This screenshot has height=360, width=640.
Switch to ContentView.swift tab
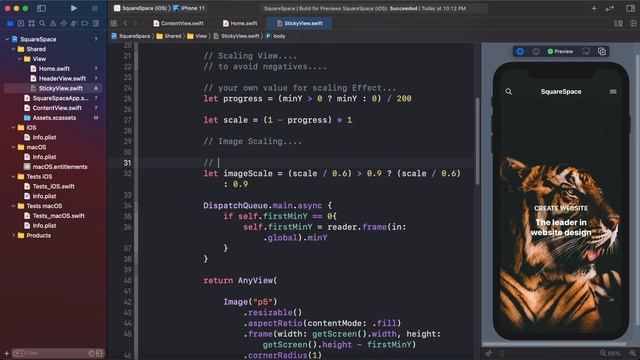pyautogui.click(x=178, y=23)
